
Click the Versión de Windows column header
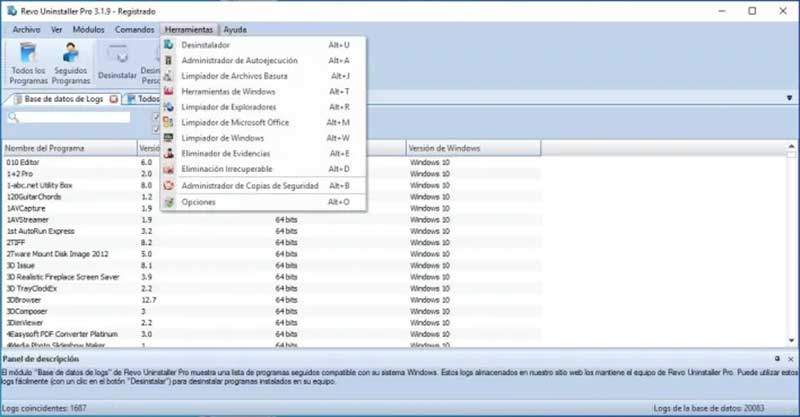coord(470,148)
